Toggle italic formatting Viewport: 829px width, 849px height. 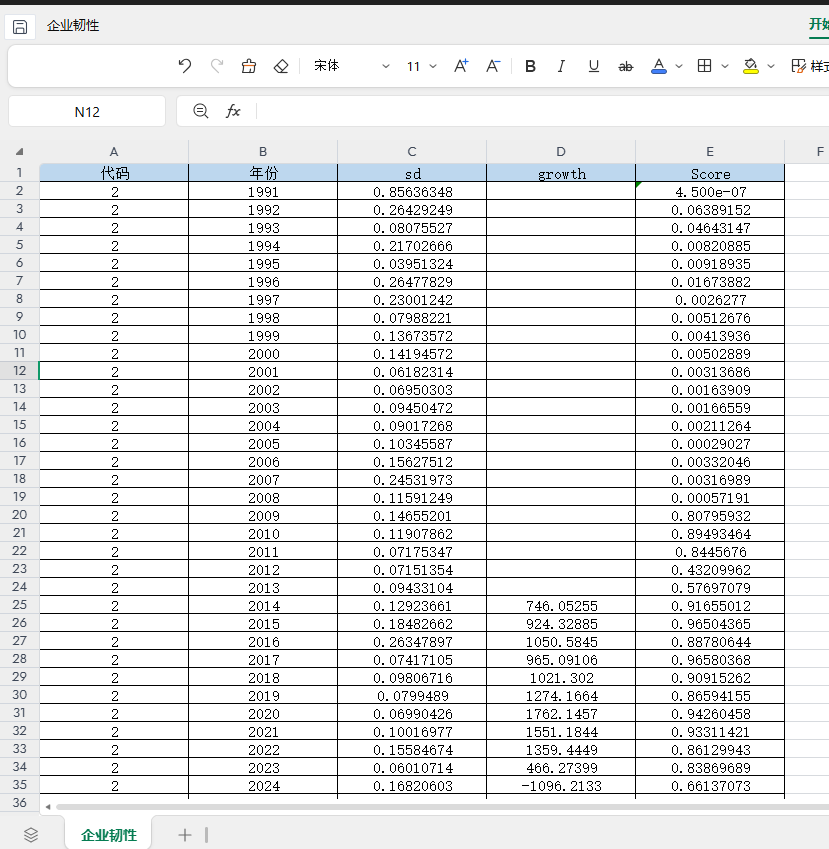tap(562, 66)
